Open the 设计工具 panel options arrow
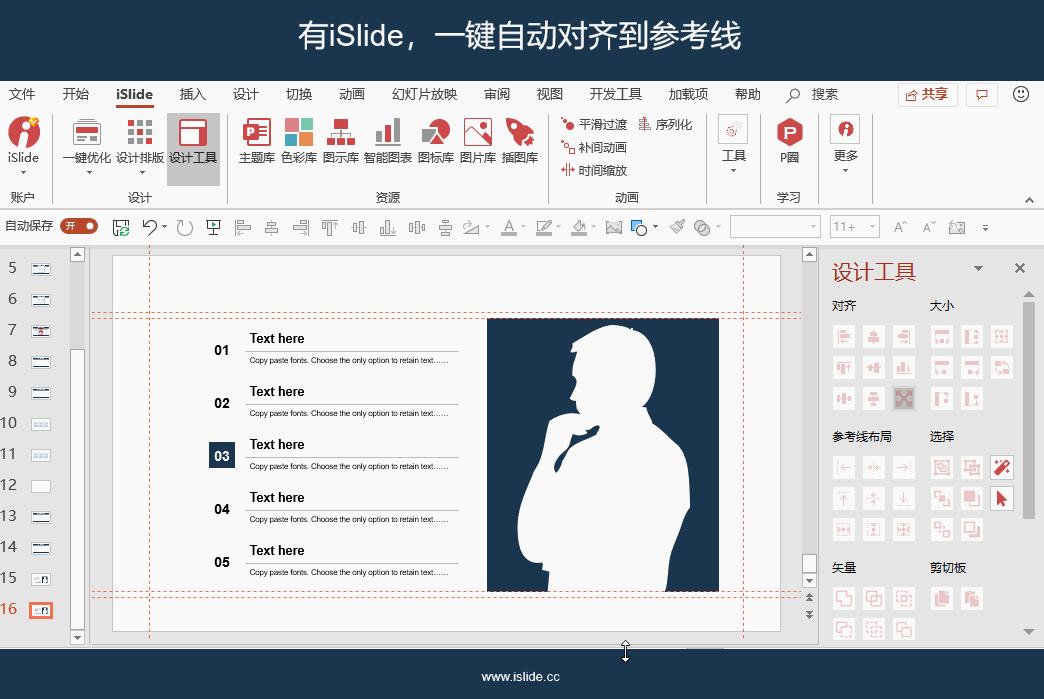This screenshot has width=1044, height=699. click(978, 268)
